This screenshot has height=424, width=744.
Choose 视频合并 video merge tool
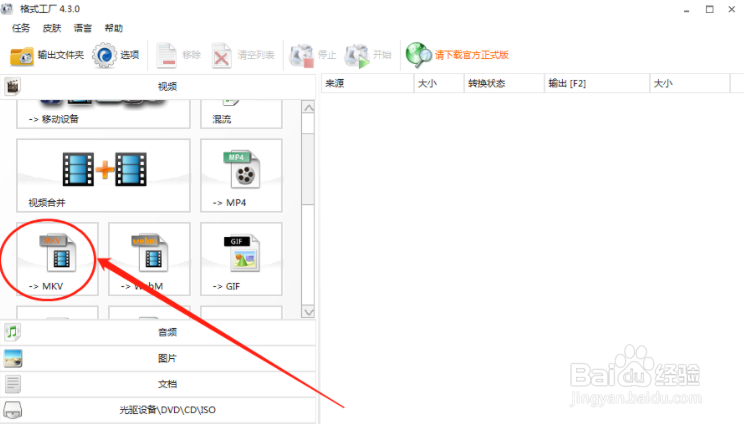(x=103, y=175)
